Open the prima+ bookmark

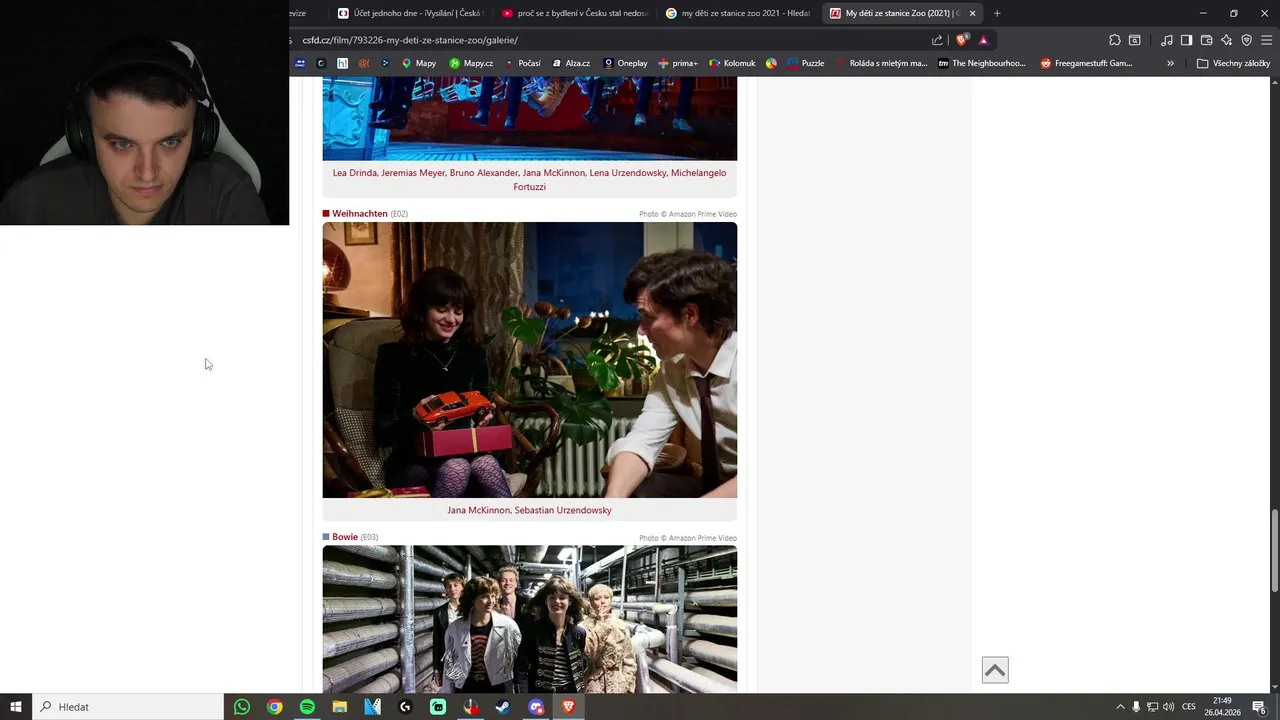click(678, 63)
